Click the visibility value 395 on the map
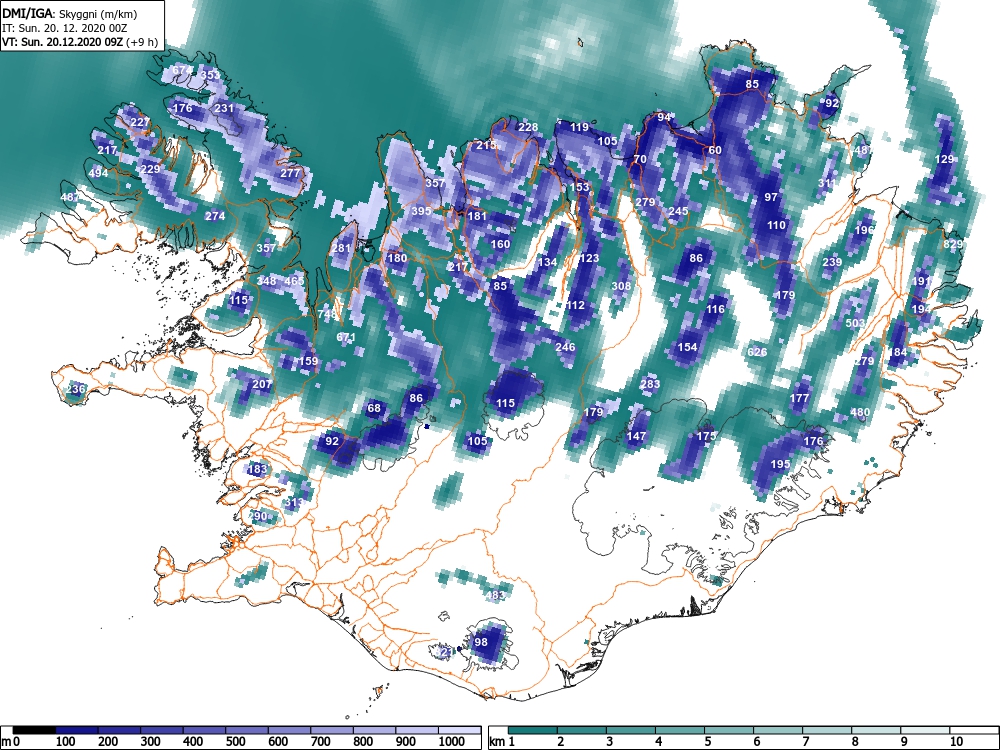 tap(421, 211)
